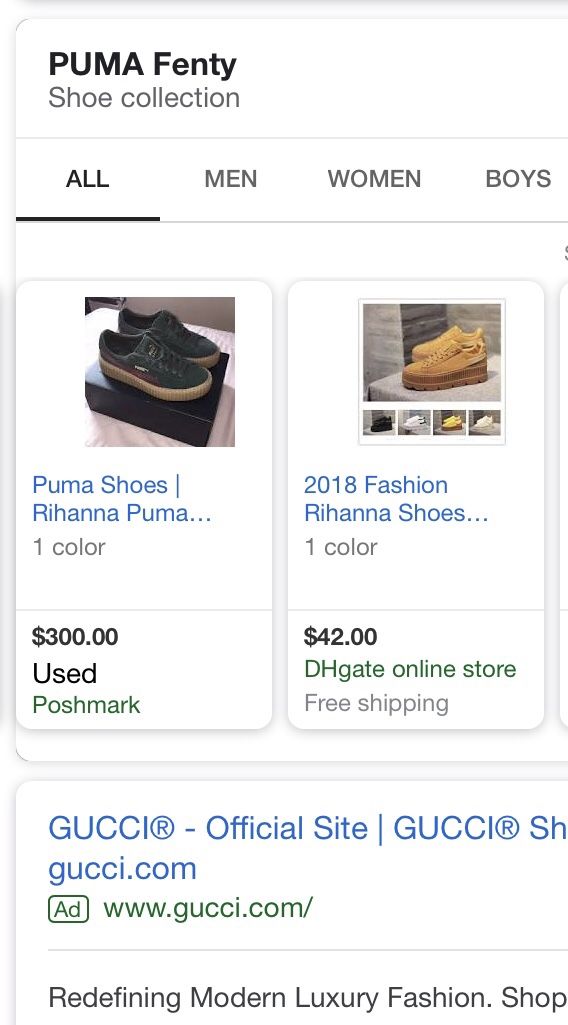568x1025 pixels.
Task: Select the white shoe mini thumbnail
Action: 414,422
